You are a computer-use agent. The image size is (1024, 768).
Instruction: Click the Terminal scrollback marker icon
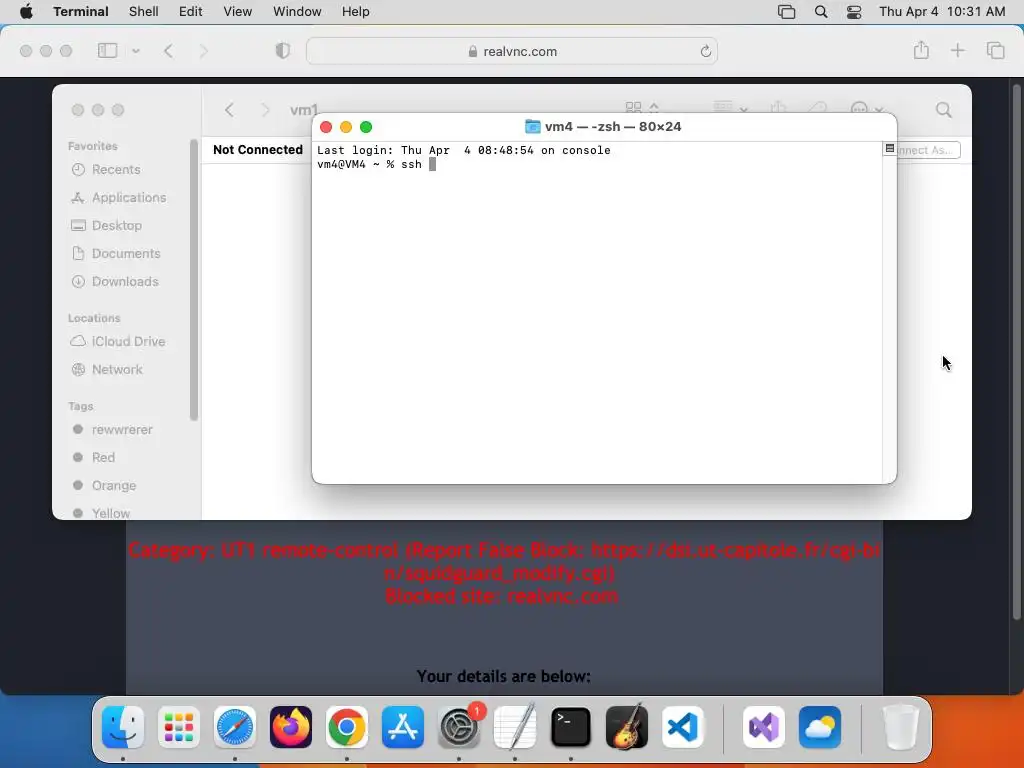pos(889,149)
